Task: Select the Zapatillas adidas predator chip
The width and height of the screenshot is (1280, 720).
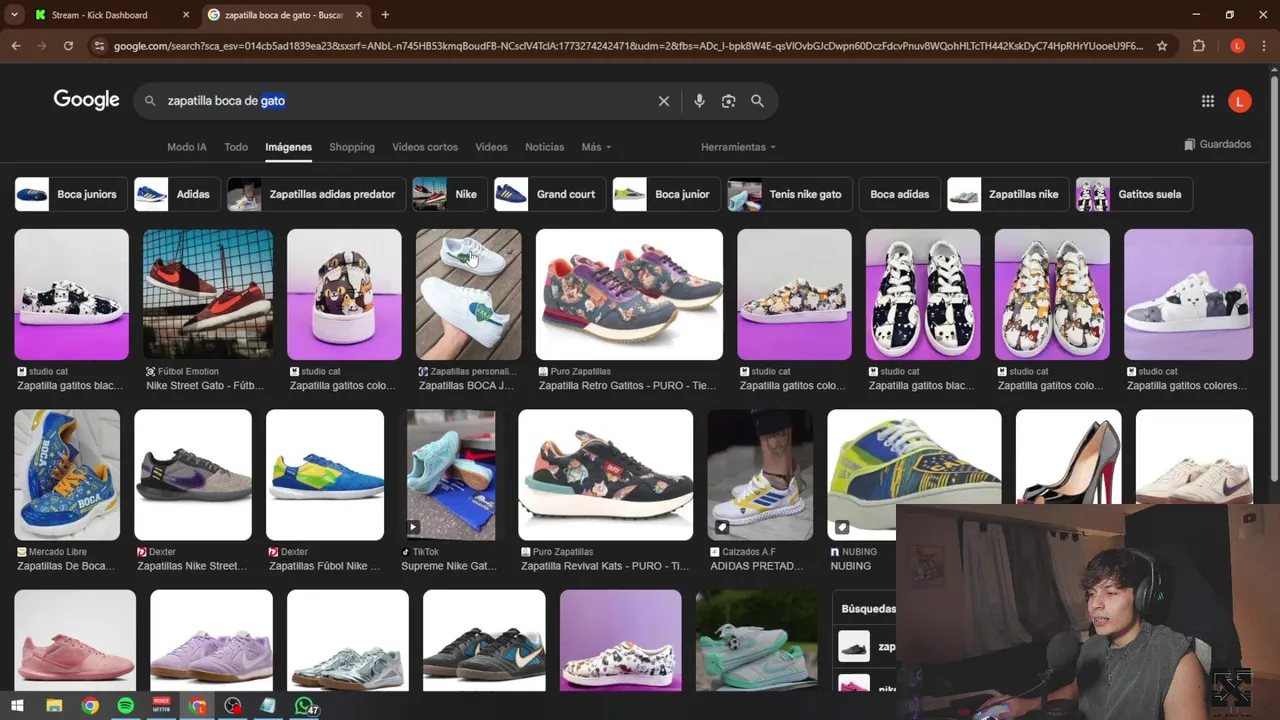Action: pyautogui.click(x=315, y=194)
